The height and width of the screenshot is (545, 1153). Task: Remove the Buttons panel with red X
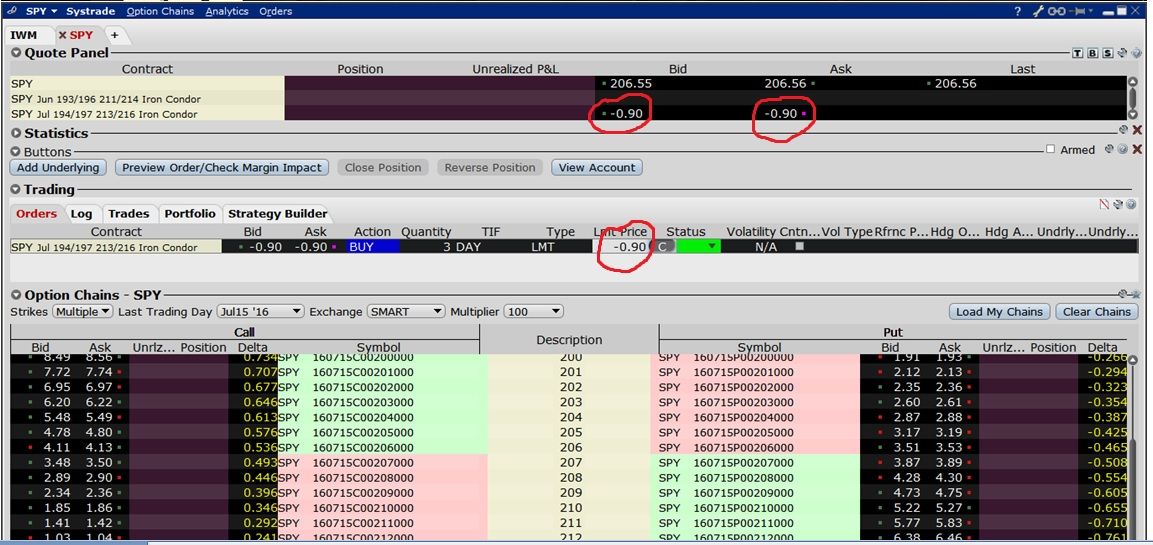click(x=1138, y=149)
